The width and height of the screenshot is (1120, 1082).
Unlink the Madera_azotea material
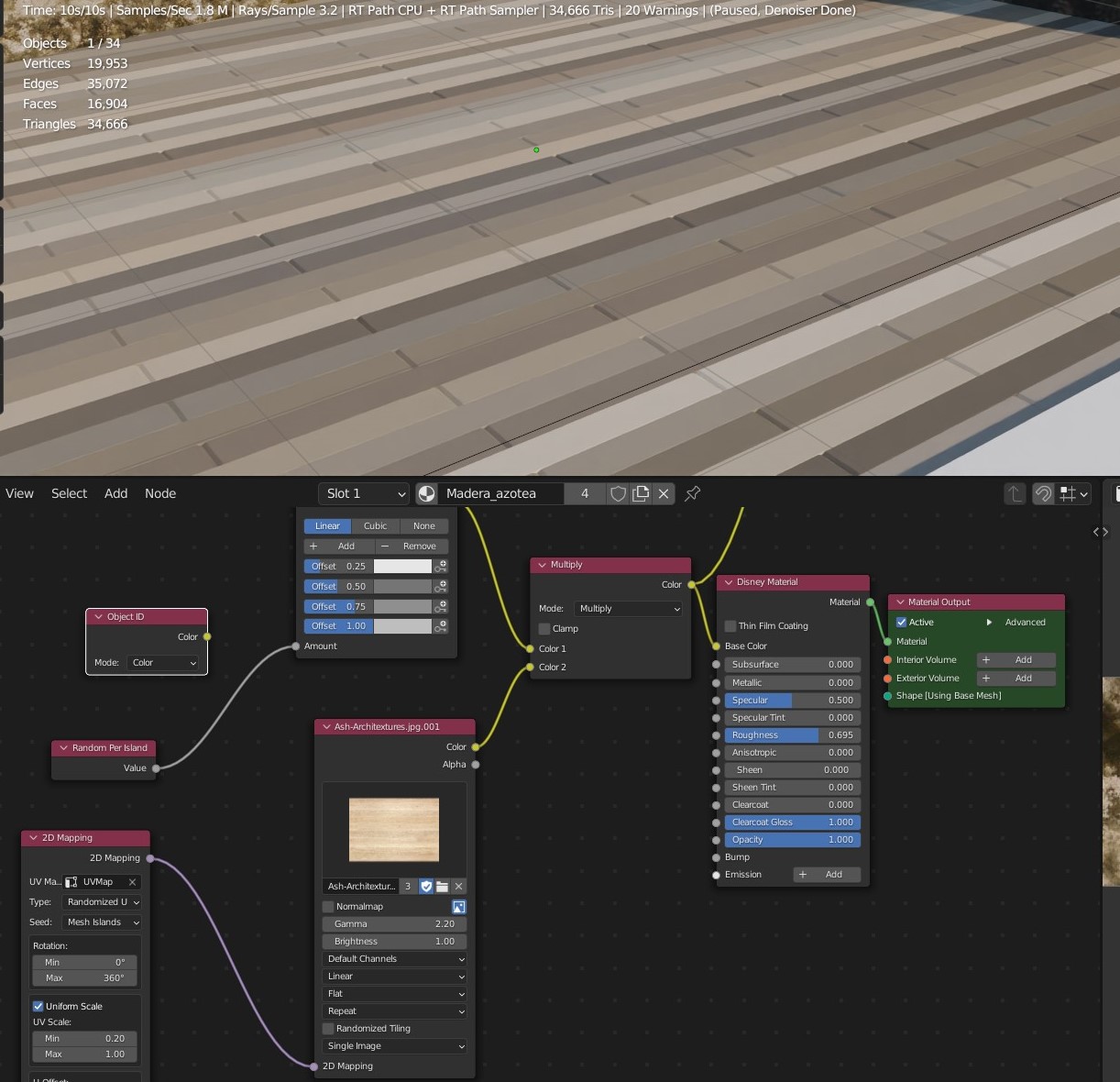click(664, 494)
